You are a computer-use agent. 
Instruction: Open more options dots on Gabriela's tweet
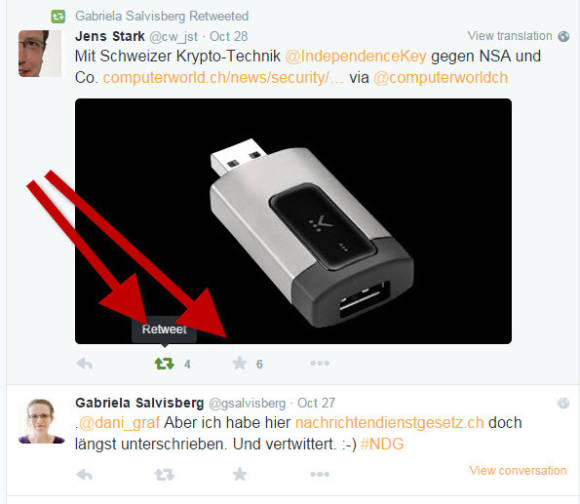click(320, 474)
